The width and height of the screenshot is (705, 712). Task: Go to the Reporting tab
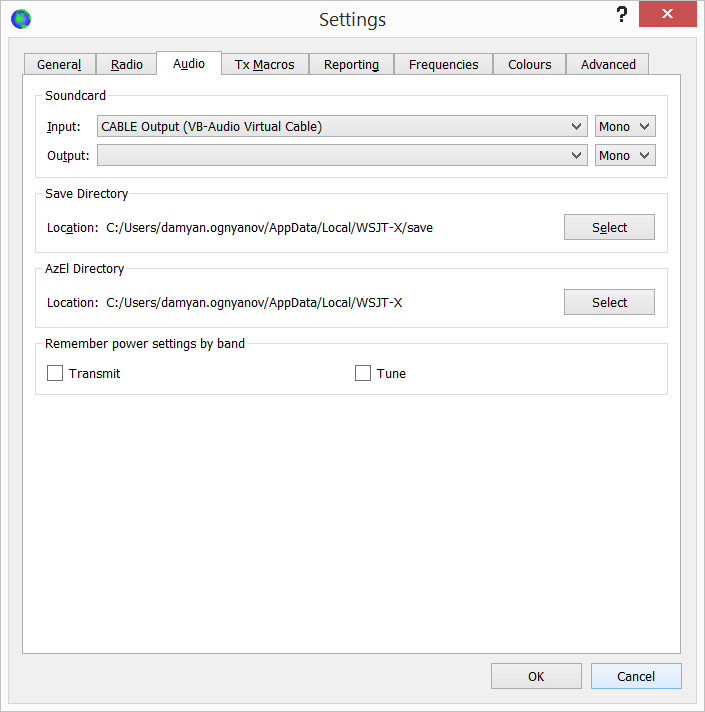(351, 64)
